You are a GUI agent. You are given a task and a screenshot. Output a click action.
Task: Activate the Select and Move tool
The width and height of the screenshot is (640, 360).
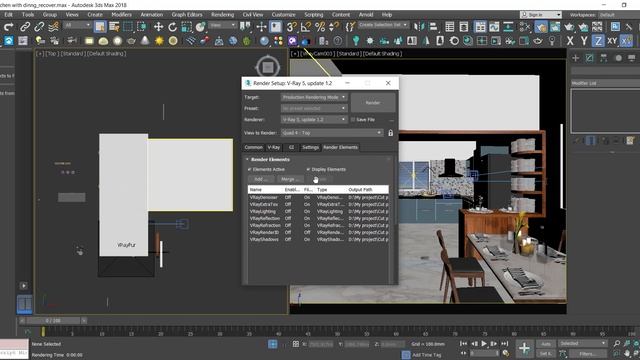point(158,27)
